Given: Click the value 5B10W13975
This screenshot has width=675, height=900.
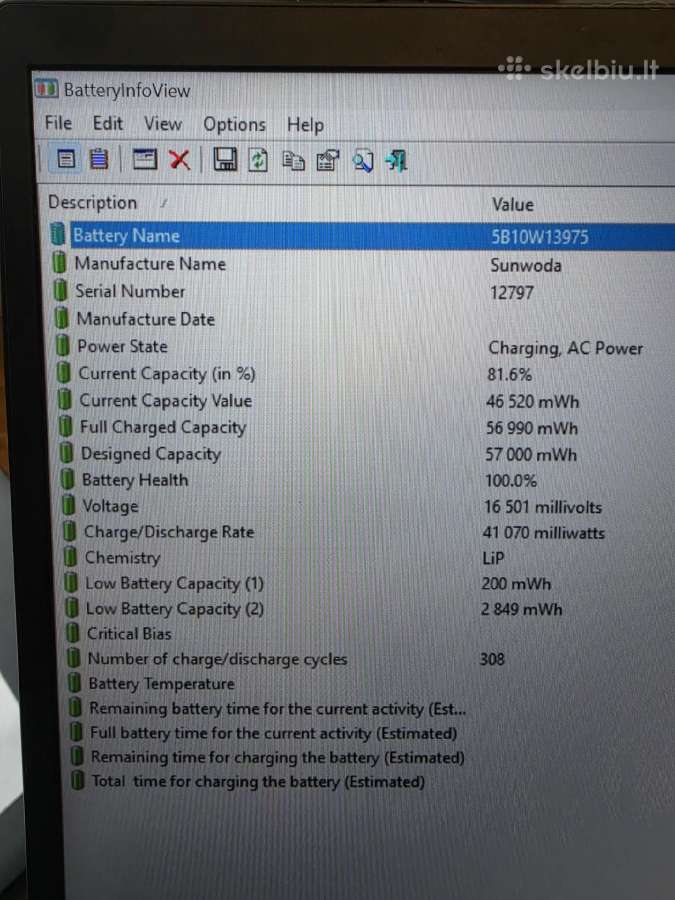Looking at the screenshot, I should (540, 236).
